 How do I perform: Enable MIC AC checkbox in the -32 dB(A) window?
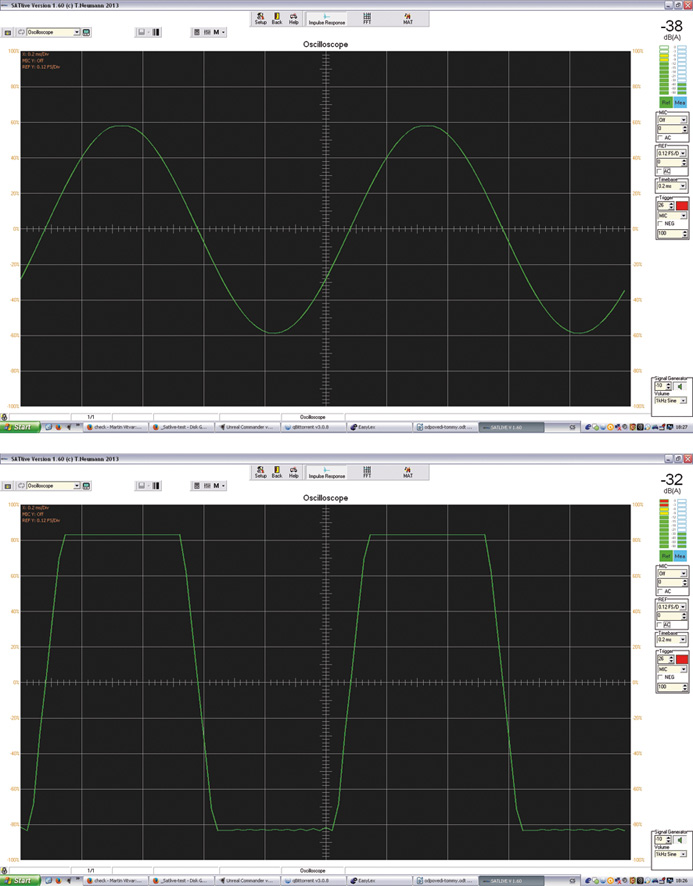[660, 591]
